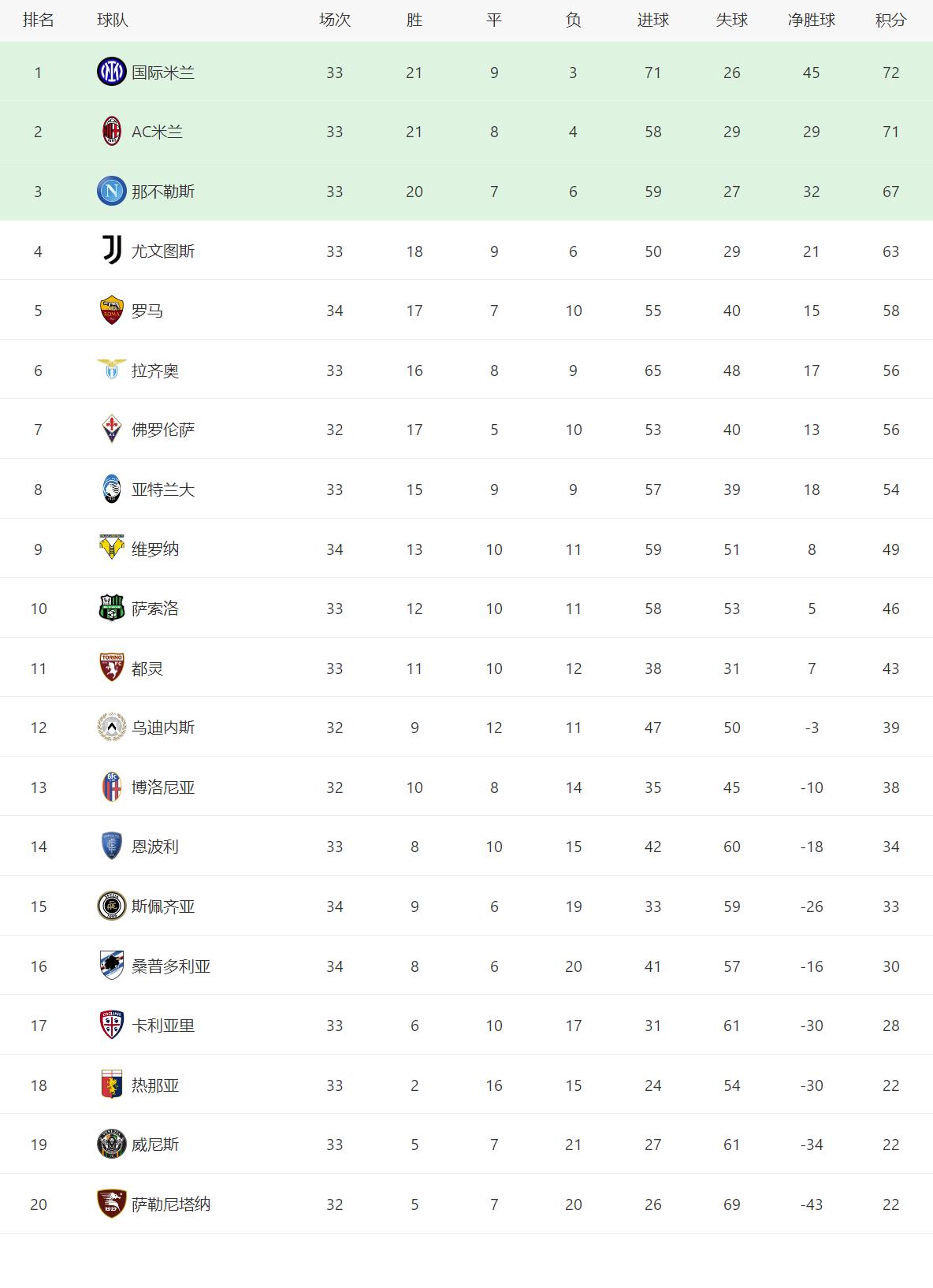Click the 净胜球 column header

[x=811, y=20]
